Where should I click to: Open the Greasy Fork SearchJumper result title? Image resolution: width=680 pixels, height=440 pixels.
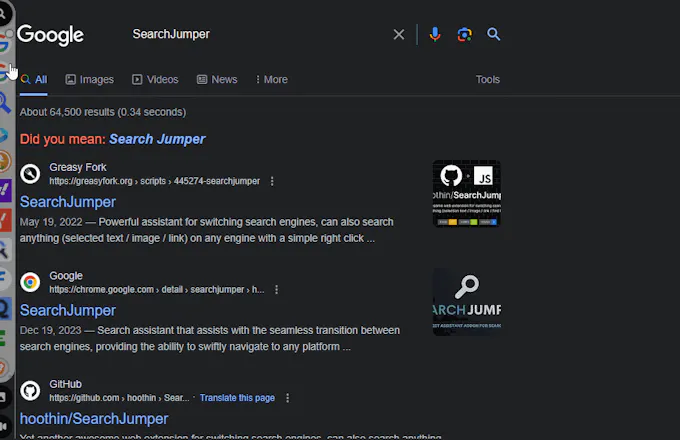[68, 202]
